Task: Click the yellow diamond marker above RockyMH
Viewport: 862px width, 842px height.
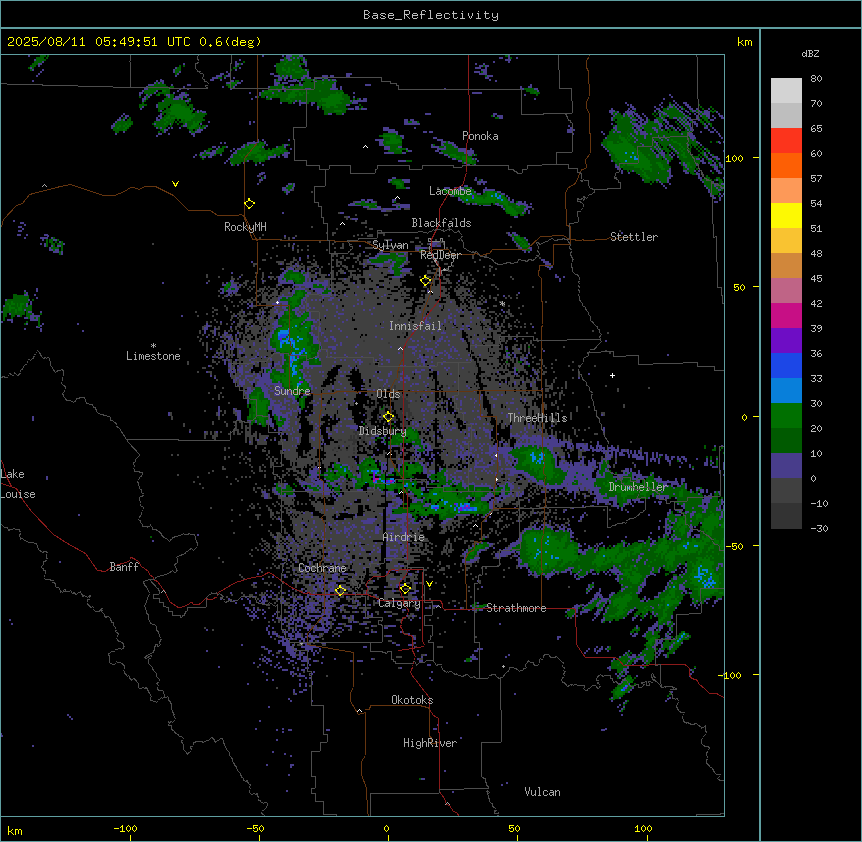Action: (x=250, y=204)
